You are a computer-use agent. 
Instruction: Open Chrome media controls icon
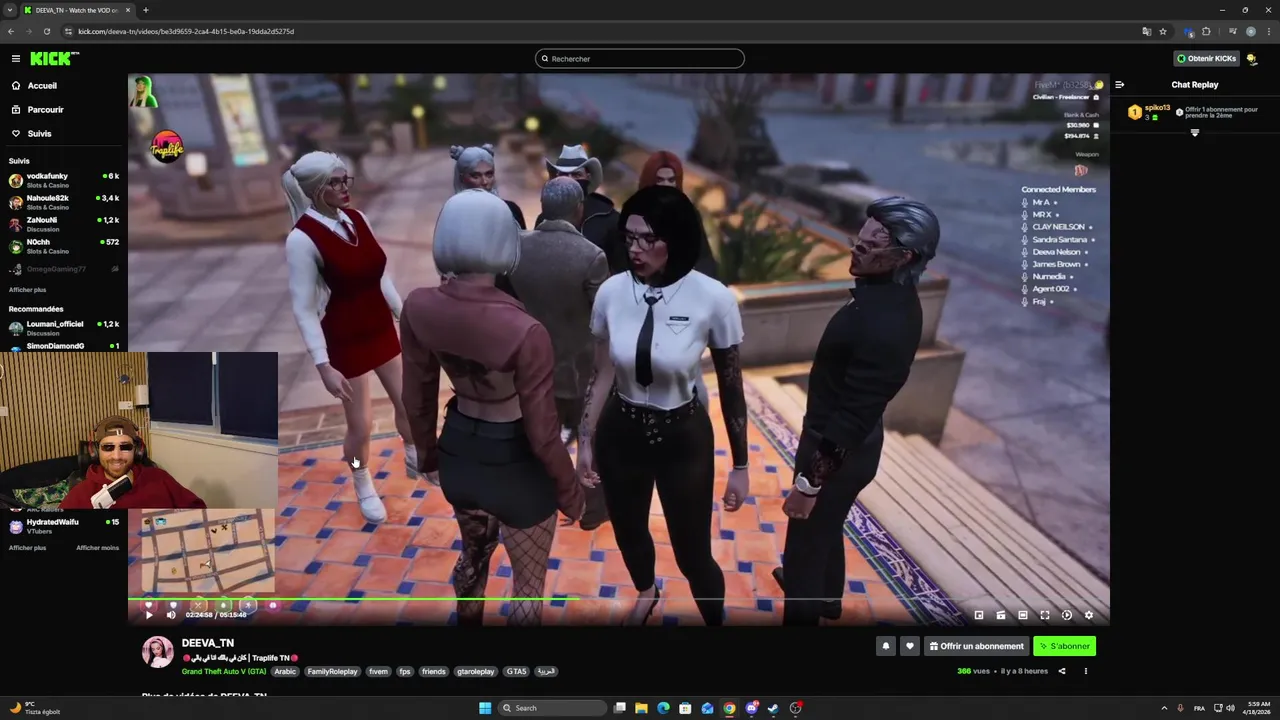pos(1232,31)
